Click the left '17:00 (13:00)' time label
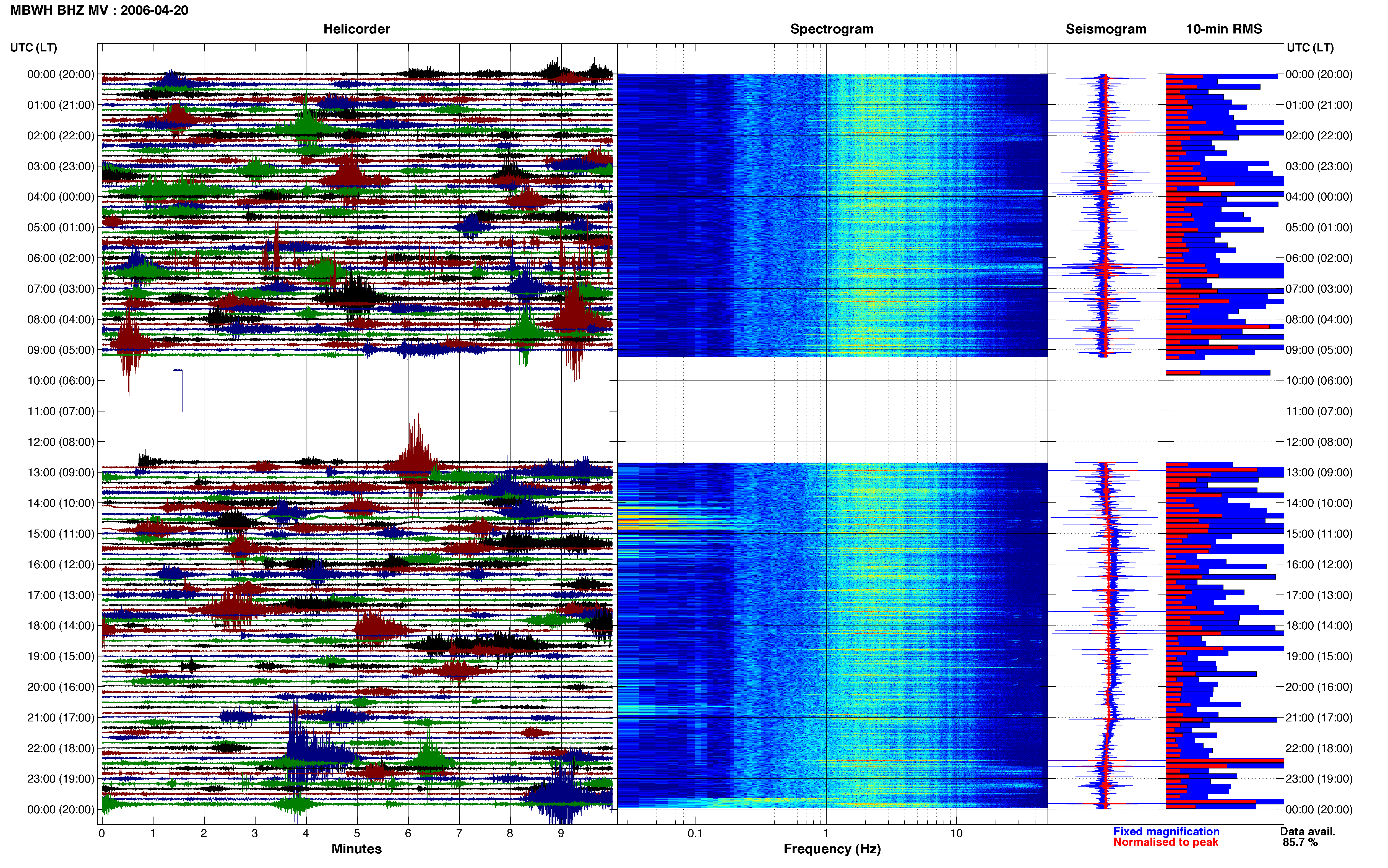 [x=61, y=595]
